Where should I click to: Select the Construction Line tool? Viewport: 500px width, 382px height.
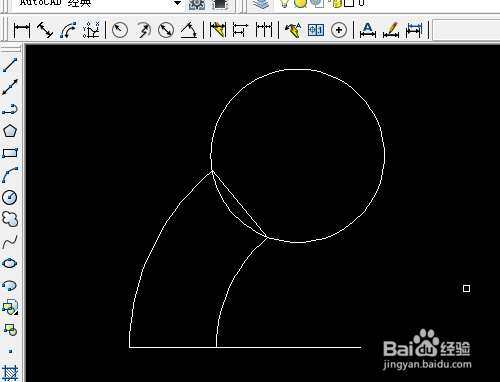click(x=10, y=87)
